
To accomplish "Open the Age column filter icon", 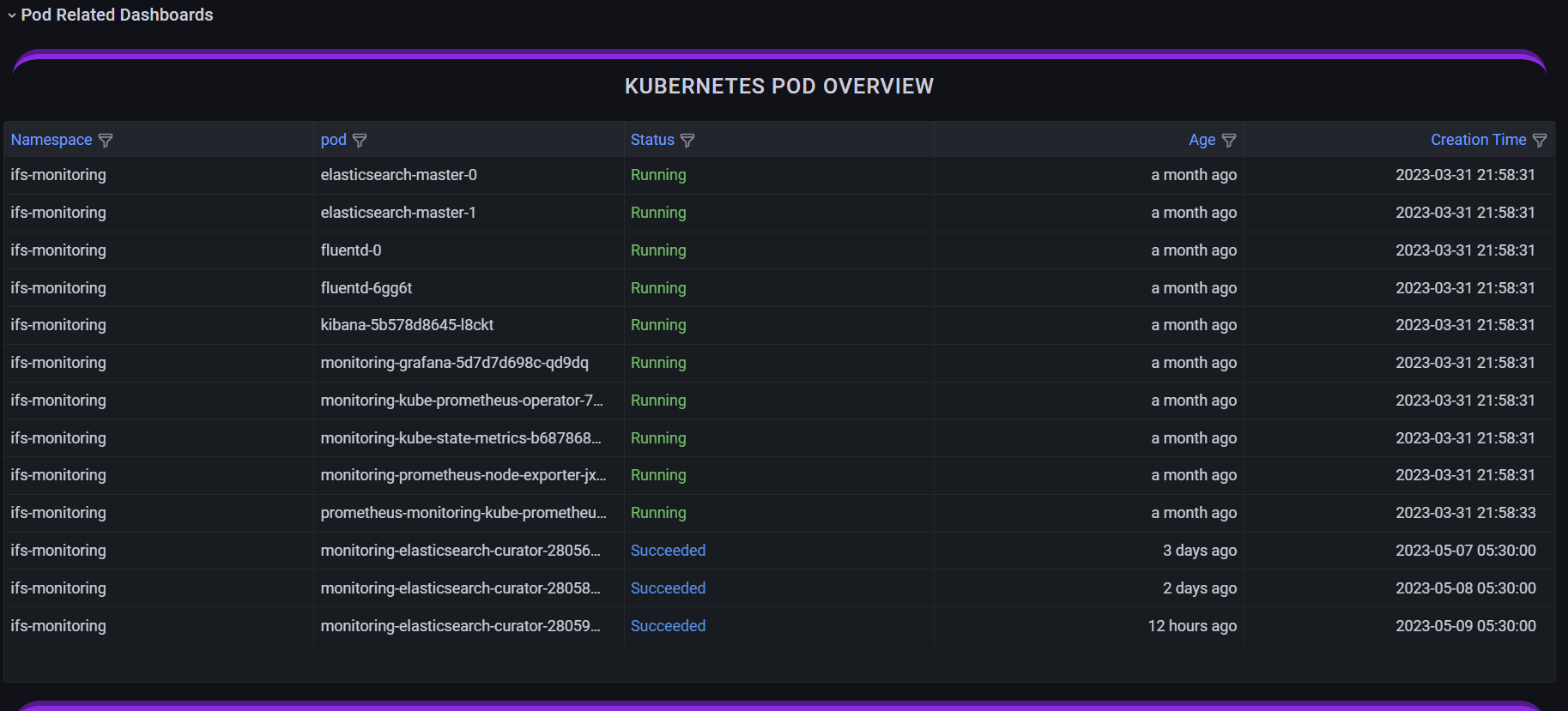I will click(1229, 141).
